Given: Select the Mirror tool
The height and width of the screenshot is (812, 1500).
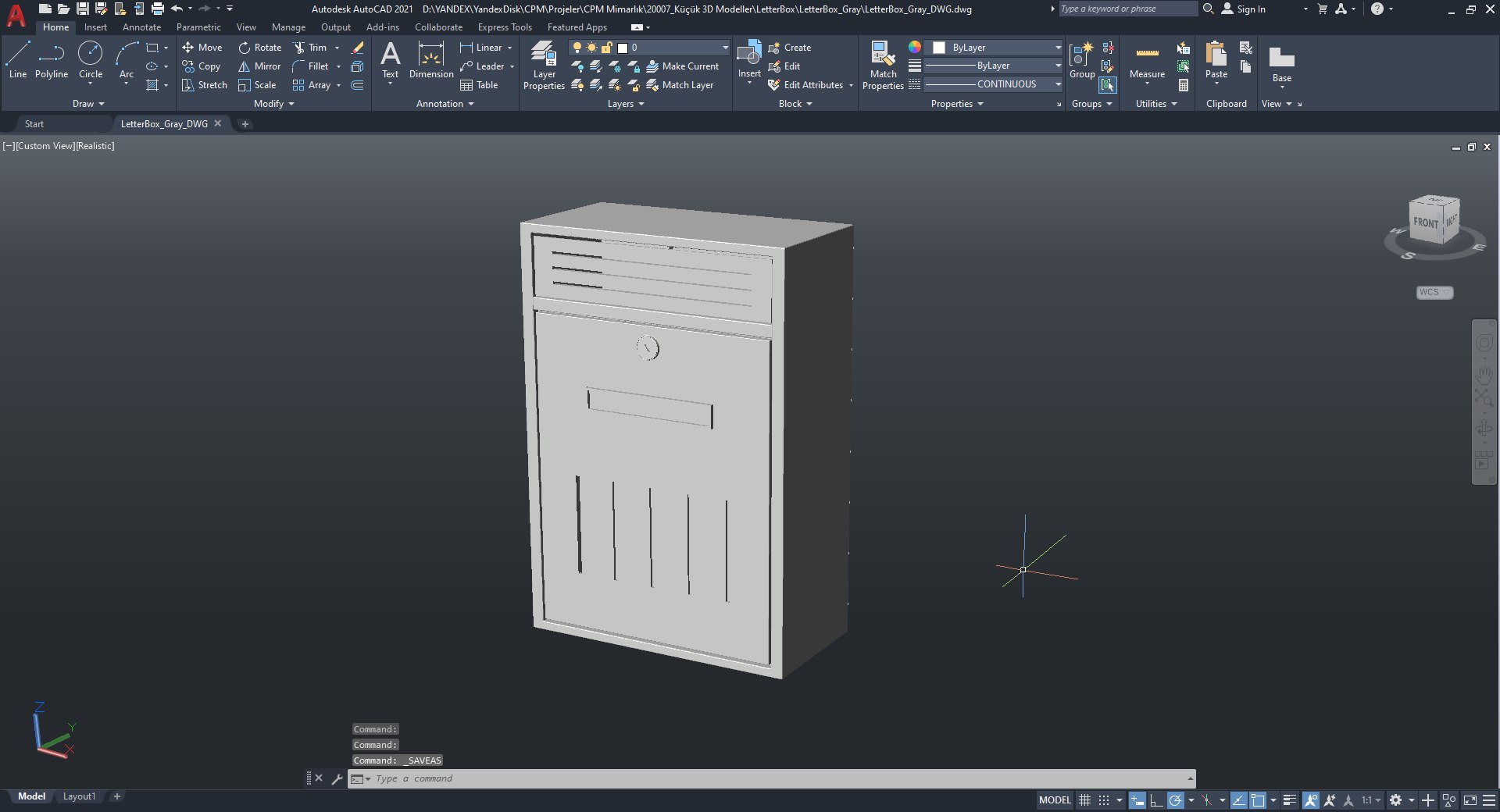Looking at the screenshot, I should pyautogui.click(x=259, y=66).
